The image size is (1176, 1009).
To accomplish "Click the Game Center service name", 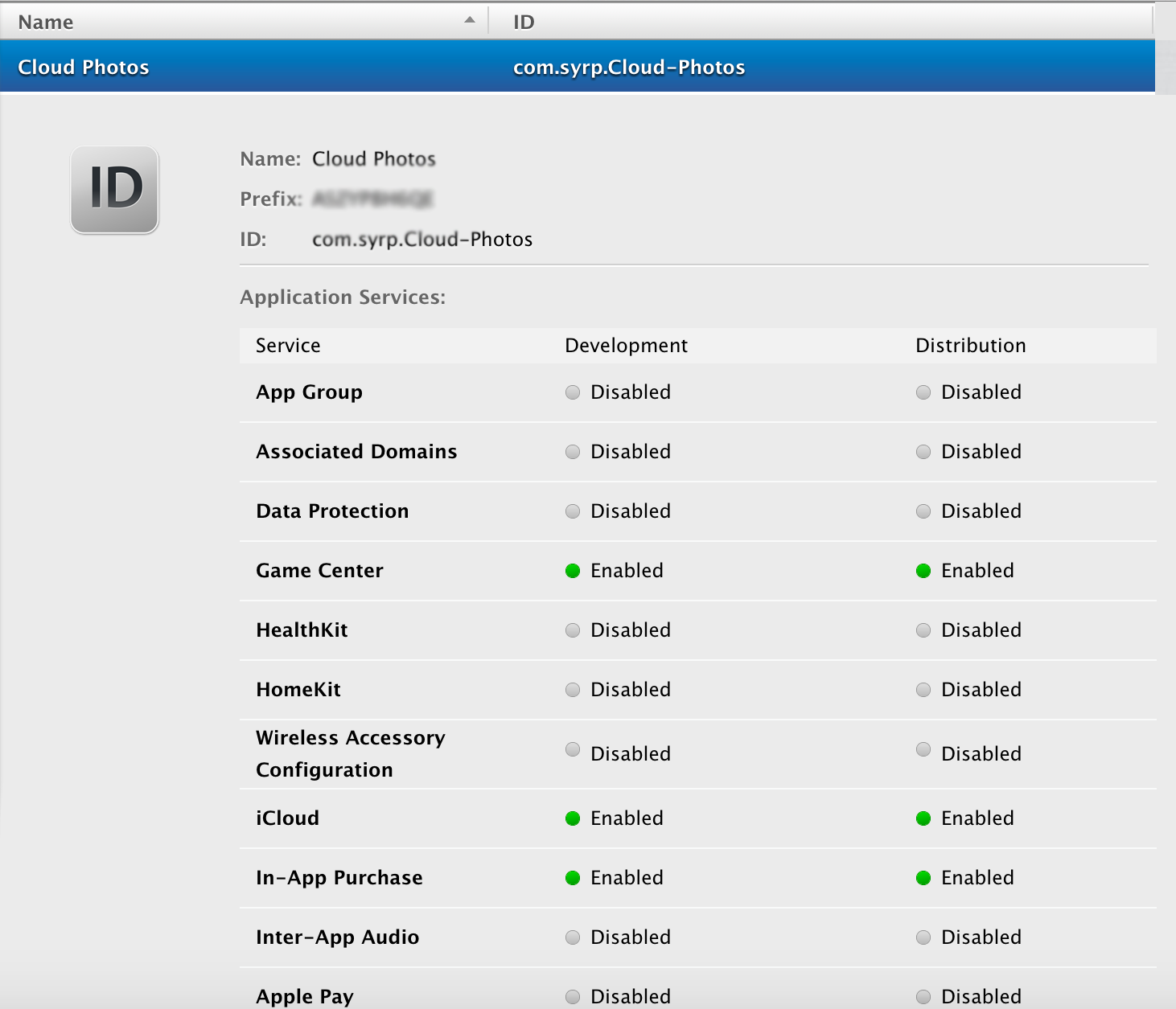I will tap(319, 571).
